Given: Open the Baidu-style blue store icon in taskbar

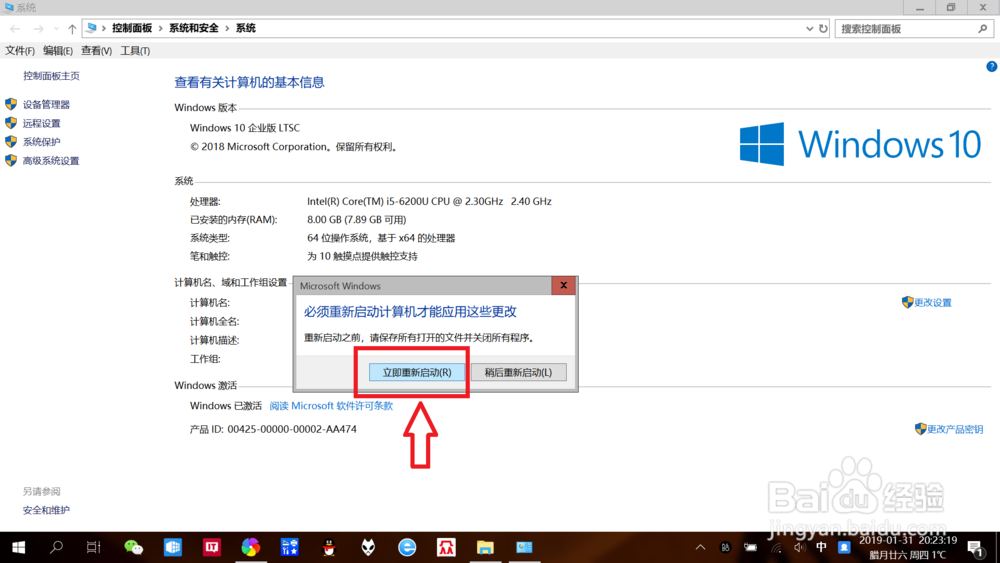Looking at the screenshot, I should pyautogui.click(x=290, y=547).
